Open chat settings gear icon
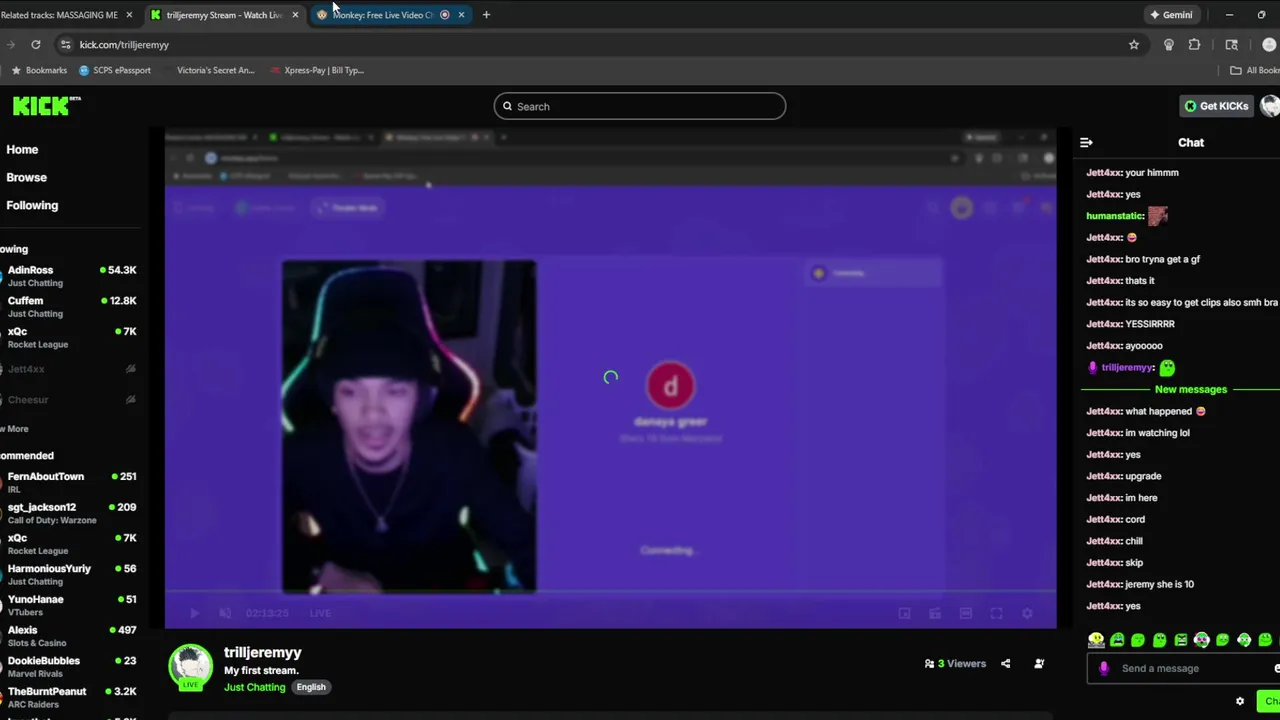The height and width of the screenshot is (720, 1280). [1240, 701]
